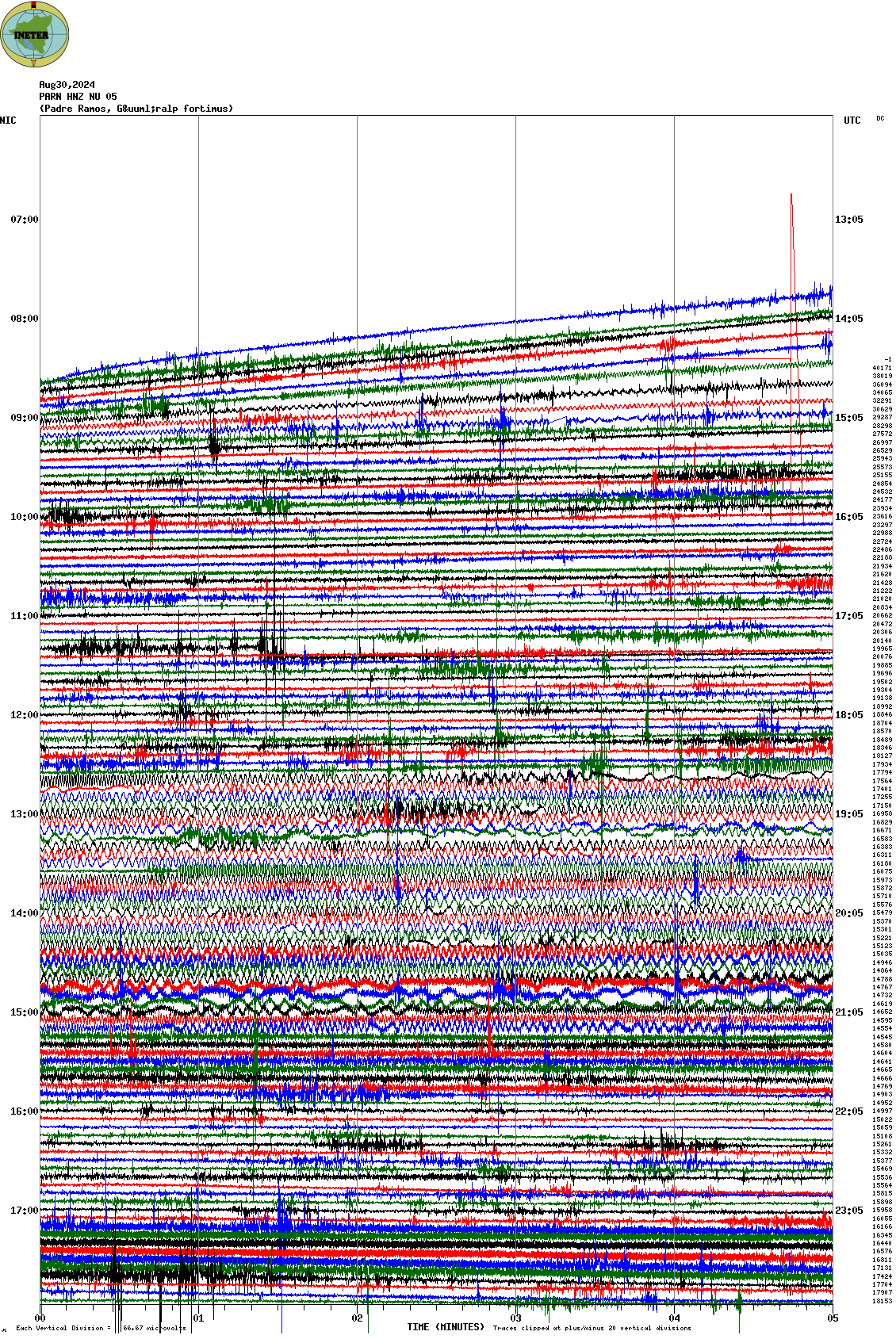Select the 09:00 NIC time label
Screen dimensions: 896x1339
pyautogui.click(x=24, y=418)
